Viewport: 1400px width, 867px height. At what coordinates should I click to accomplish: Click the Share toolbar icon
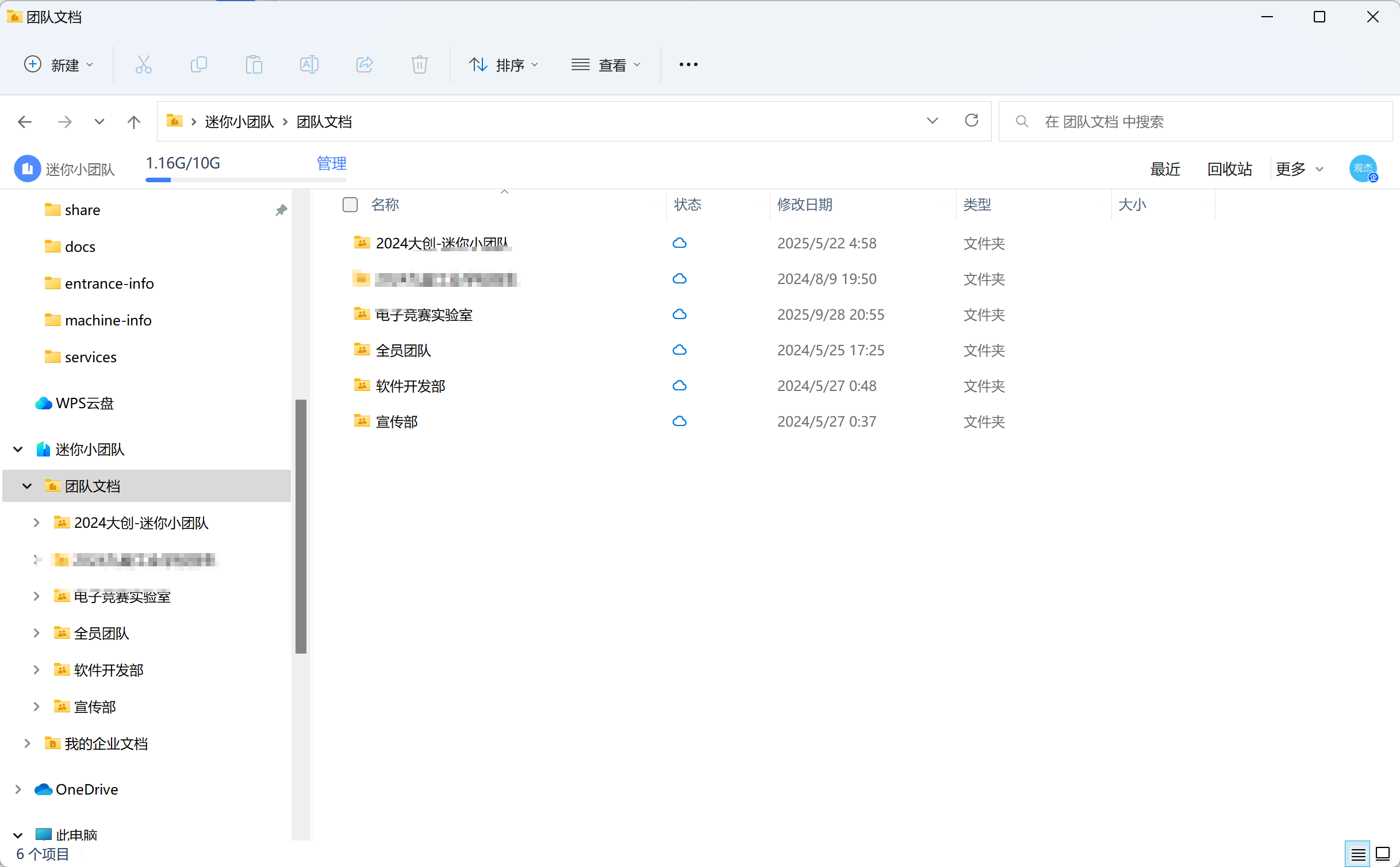pyautogui.click(x=365, y=64)
